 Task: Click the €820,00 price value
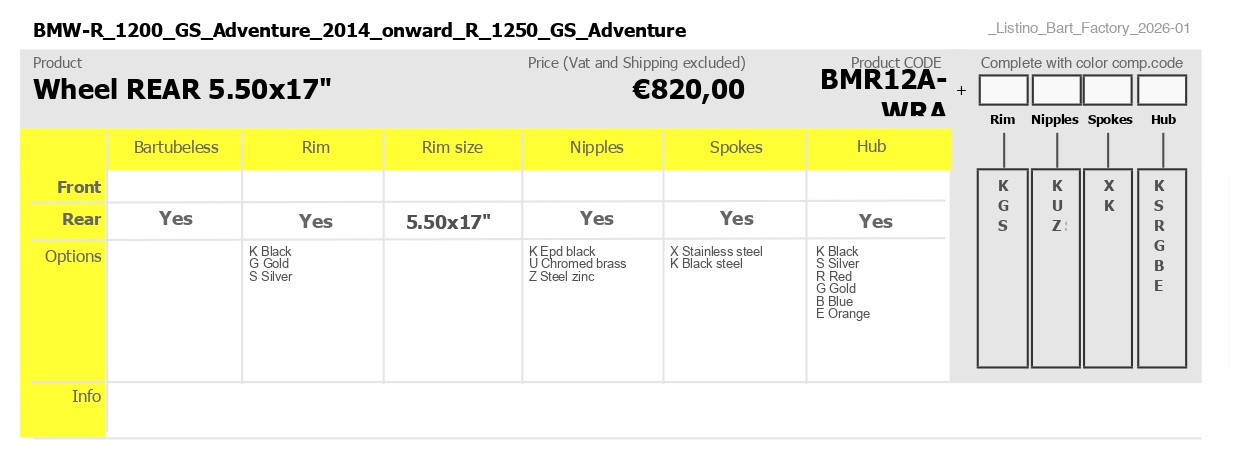(x=689, y=90)
